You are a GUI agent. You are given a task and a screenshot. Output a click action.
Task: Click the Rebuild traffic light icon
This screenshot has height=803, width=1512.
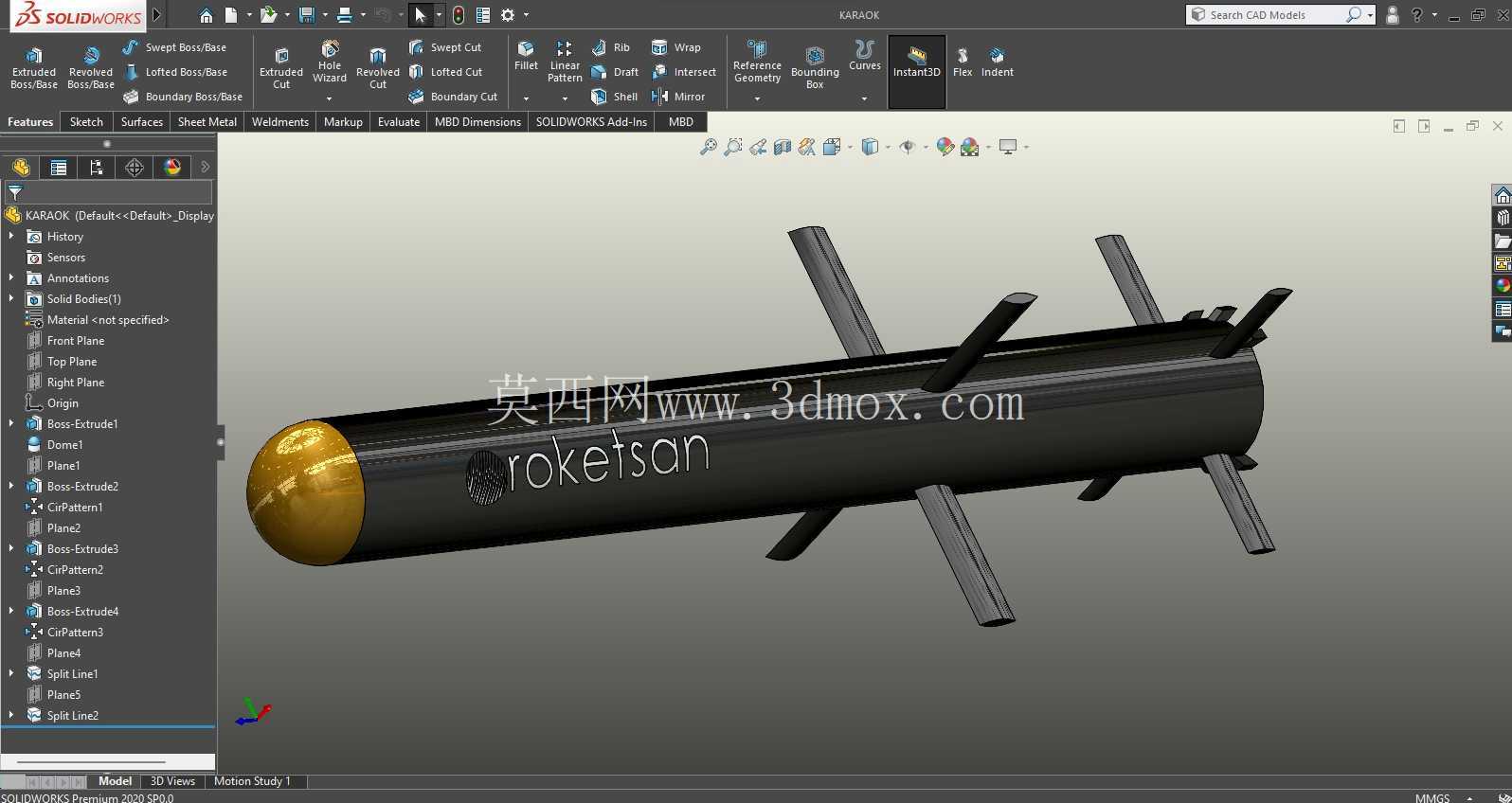click(459, 15)
